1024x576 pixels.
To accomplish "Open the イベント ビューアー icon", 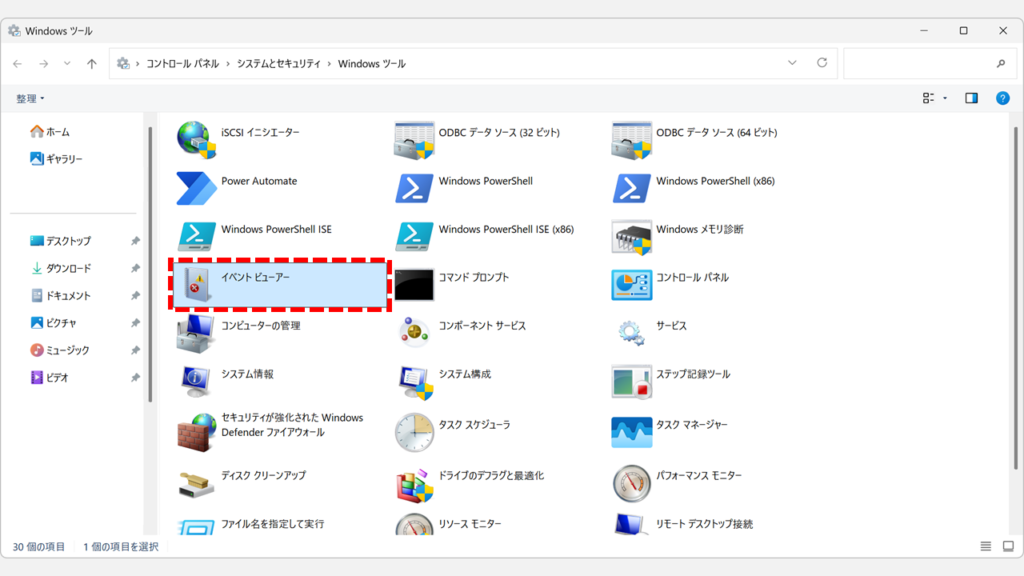I will pyautogui.click(x=196, y=284).
